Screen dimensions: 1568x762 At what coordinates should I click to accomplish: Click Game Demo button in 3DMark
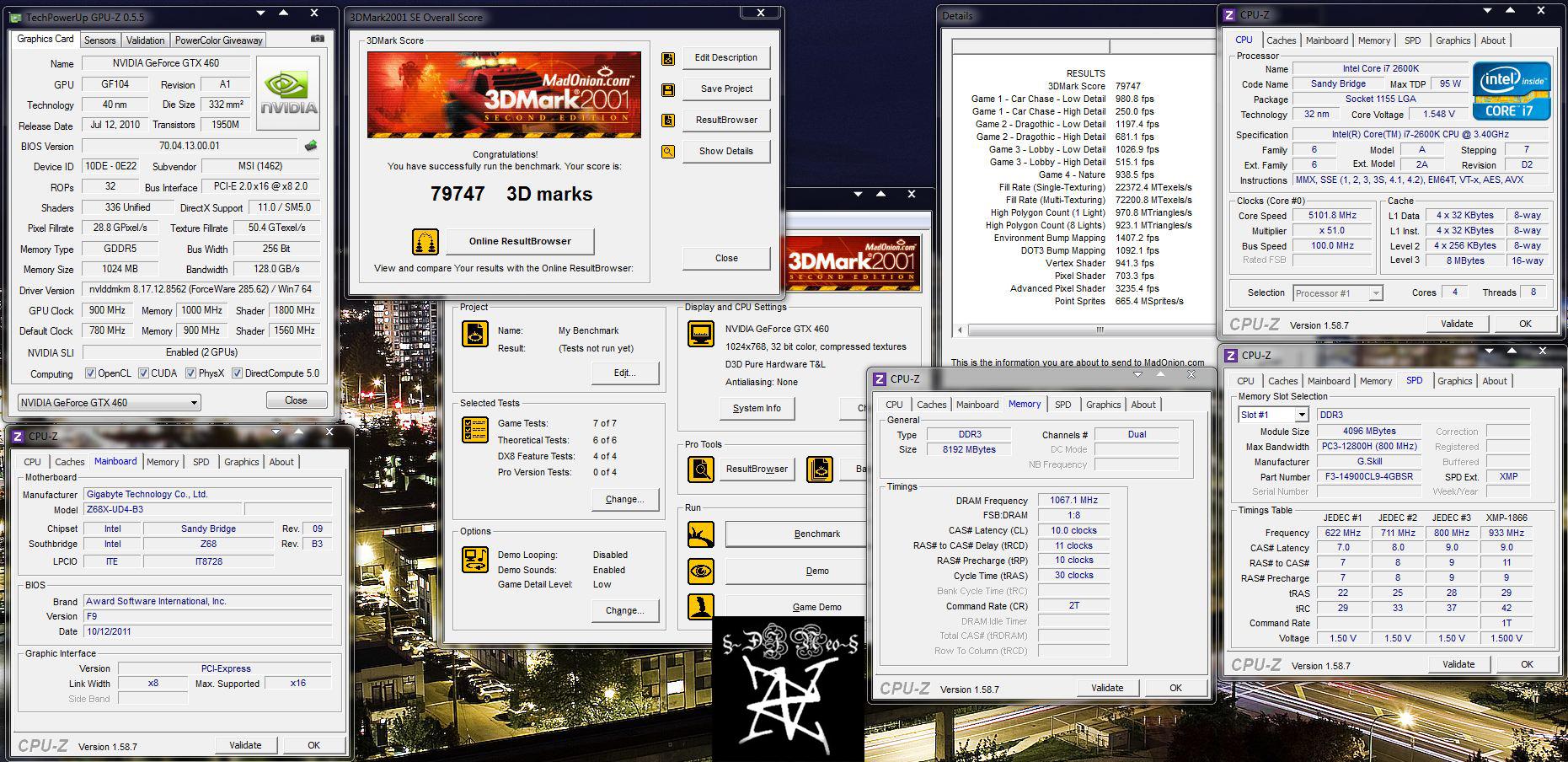(796, 607)
